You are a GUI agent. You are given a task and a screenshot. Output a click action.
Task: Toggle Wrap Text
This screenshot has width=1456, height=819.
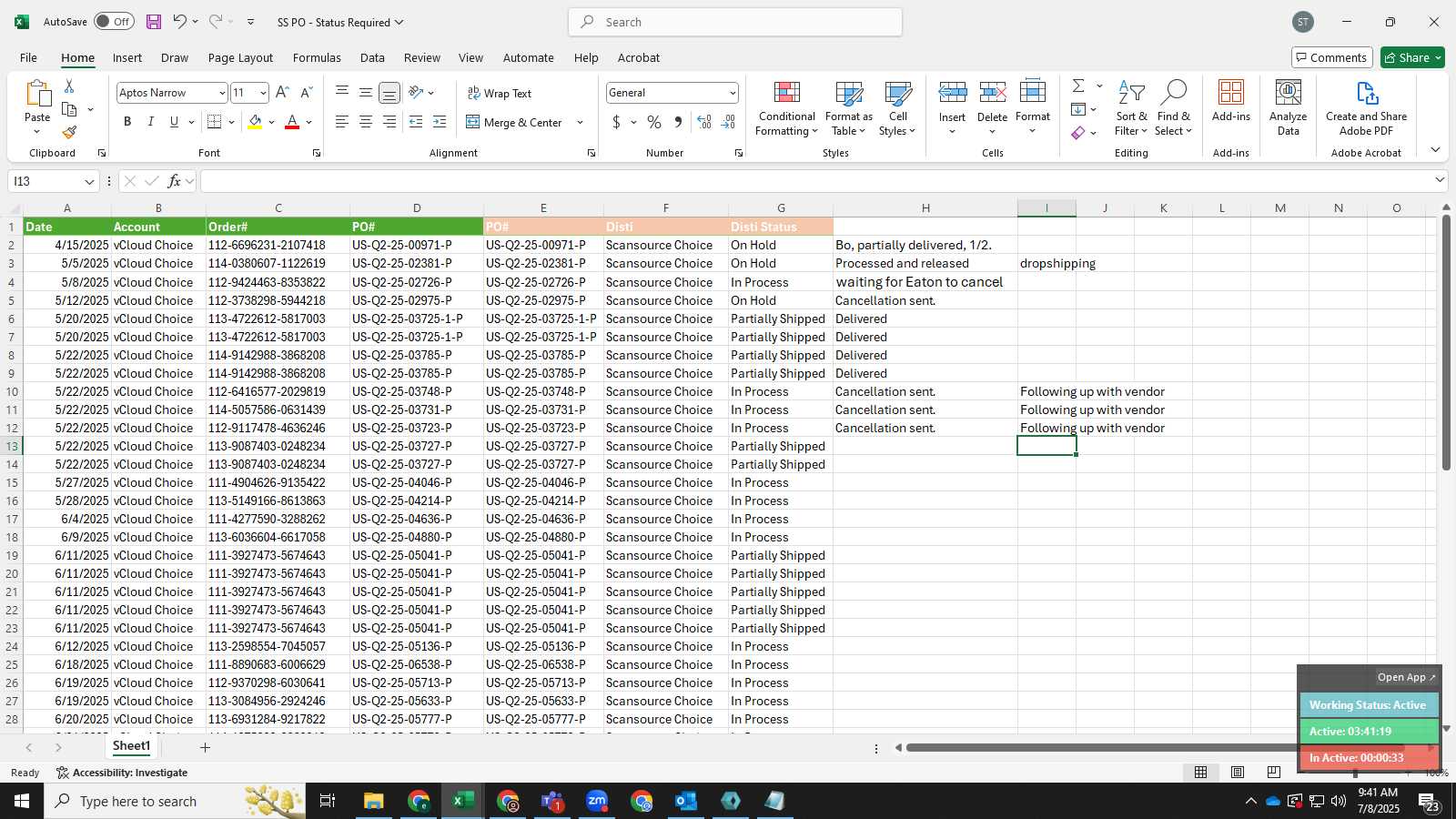tap(500, 93)
